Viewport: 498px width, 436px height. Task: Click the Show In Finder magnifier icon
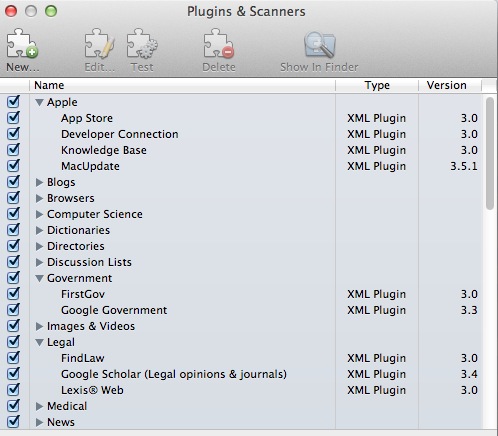319,45
